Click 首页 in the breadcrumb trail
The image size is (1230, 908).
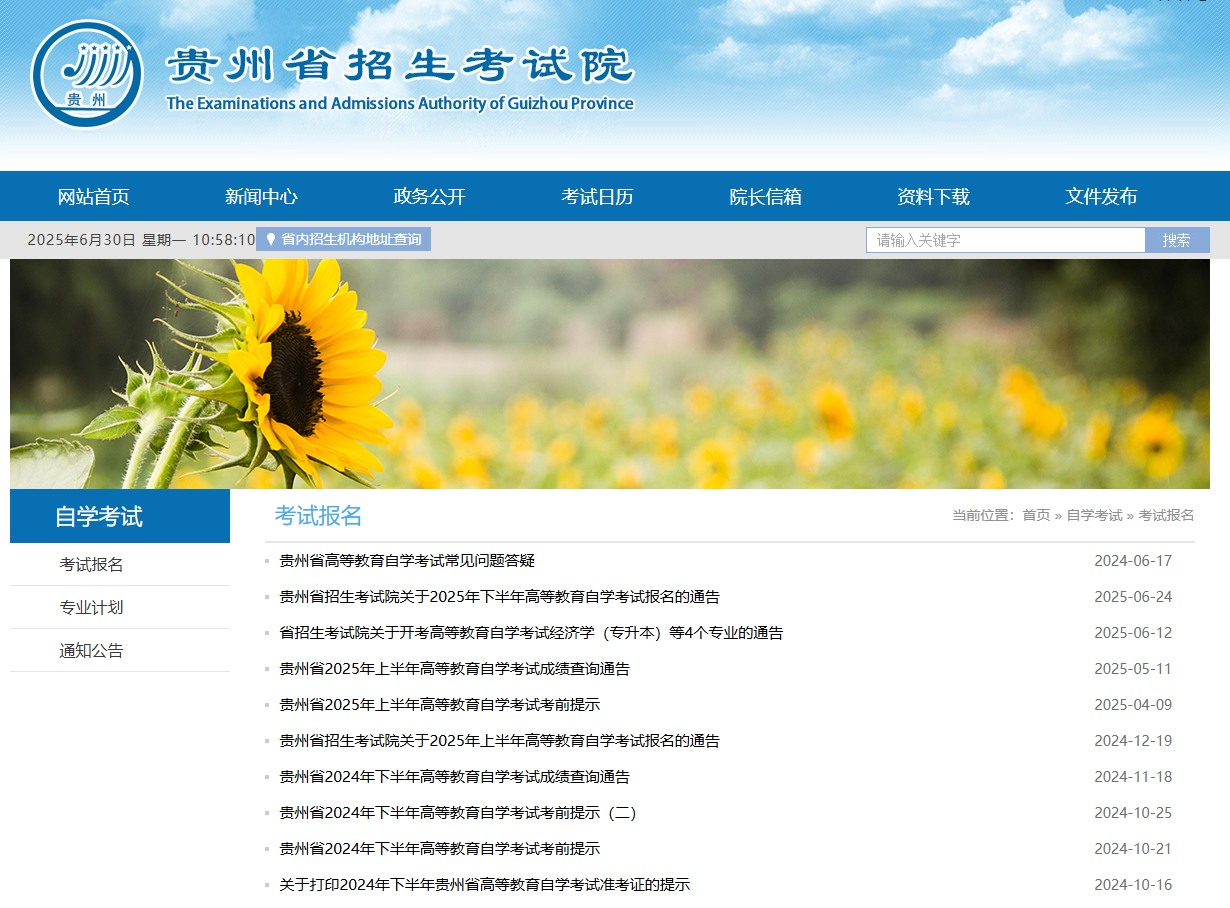(1036, 515)
